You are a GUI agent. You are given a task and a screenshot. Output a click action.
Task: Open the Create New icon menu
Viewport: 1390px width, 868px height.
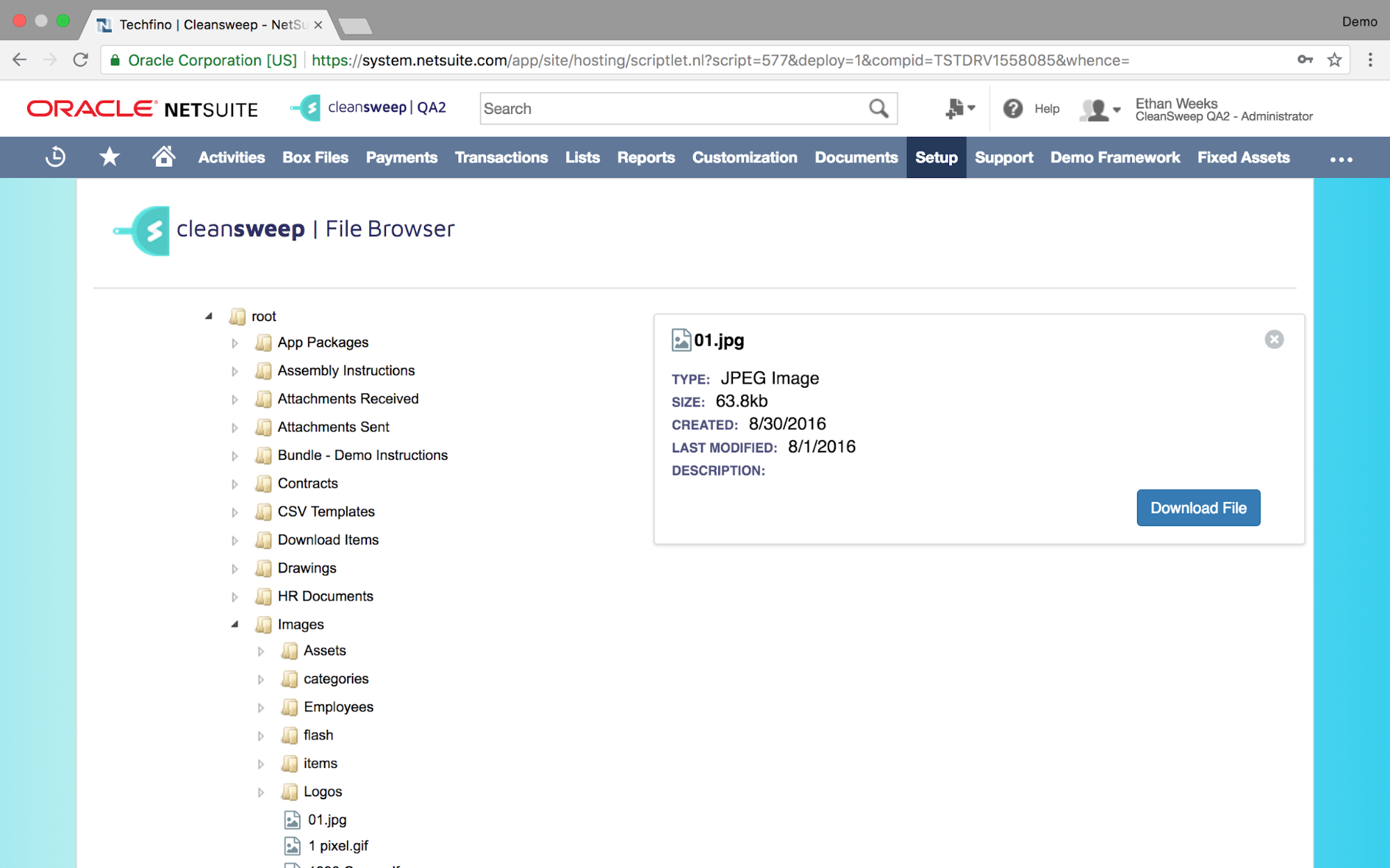[x=960, y=108]
